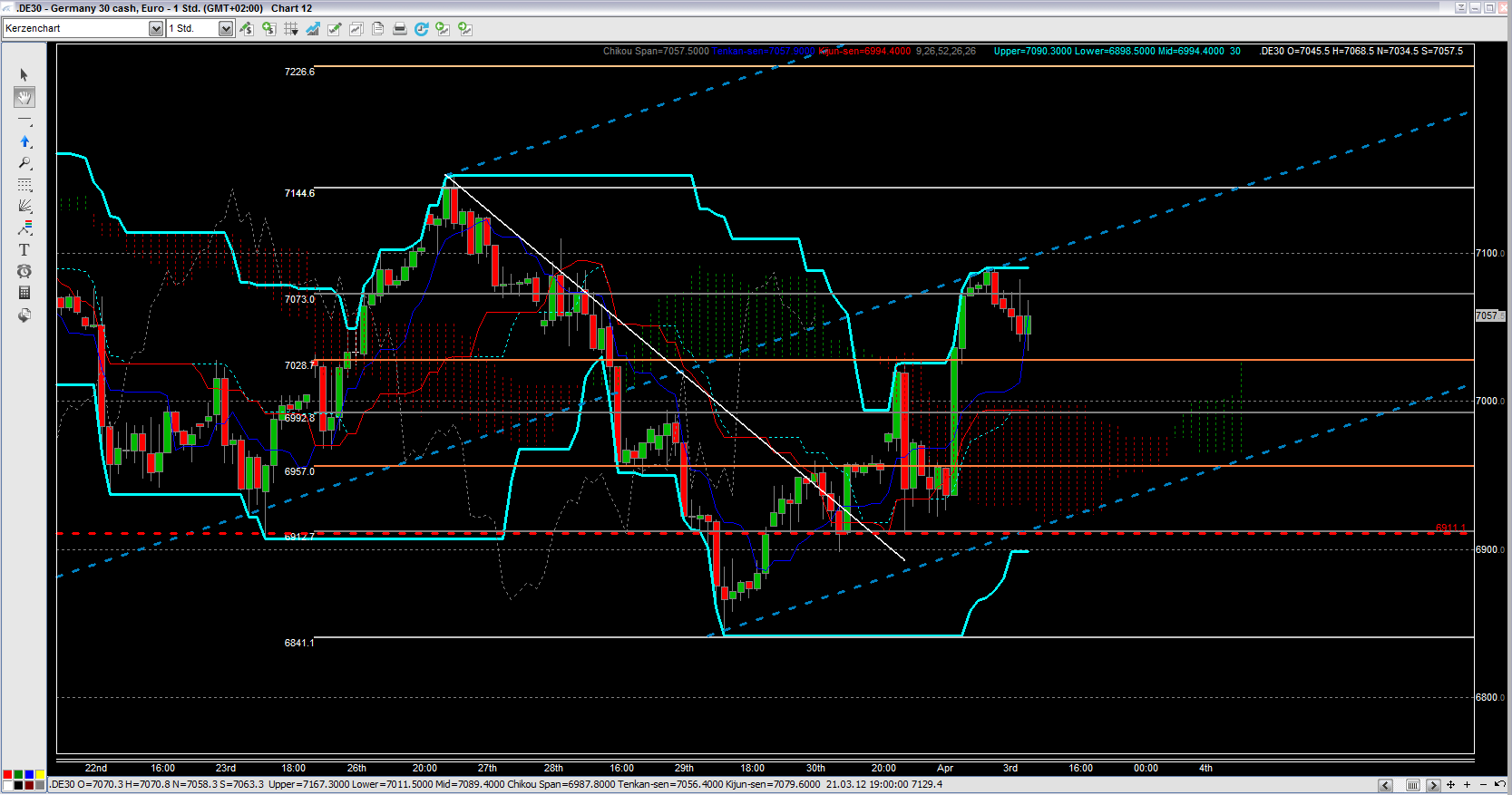The width and height of the screenshot is (1512, 795).
Task: Expand the dotted-lines tool submenu
Action: (x=24, y=185)
